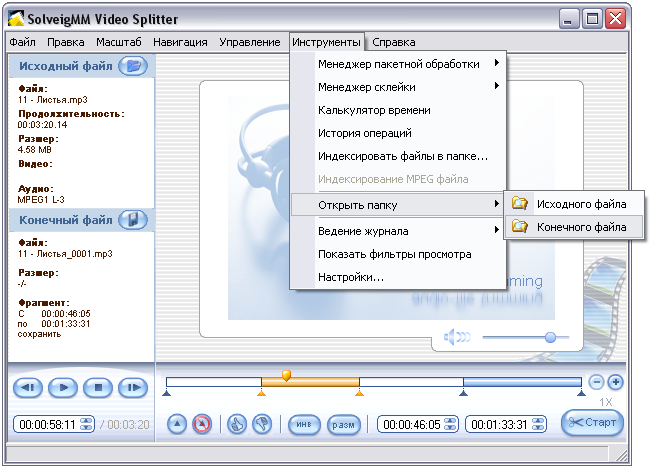Click the blue marker at timeline end

(x=581, y=392)
